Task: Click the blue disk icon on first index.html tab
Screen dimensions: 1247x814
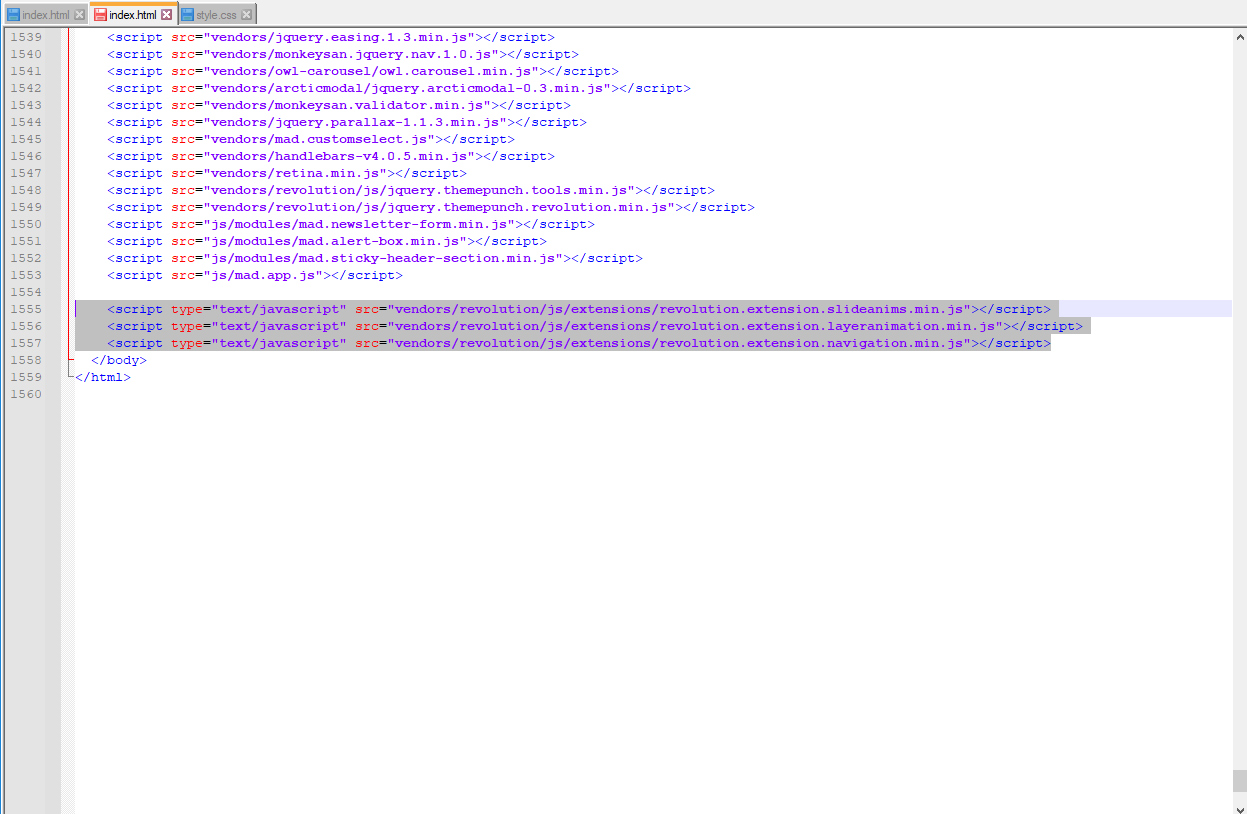Action: coord(13,15)
